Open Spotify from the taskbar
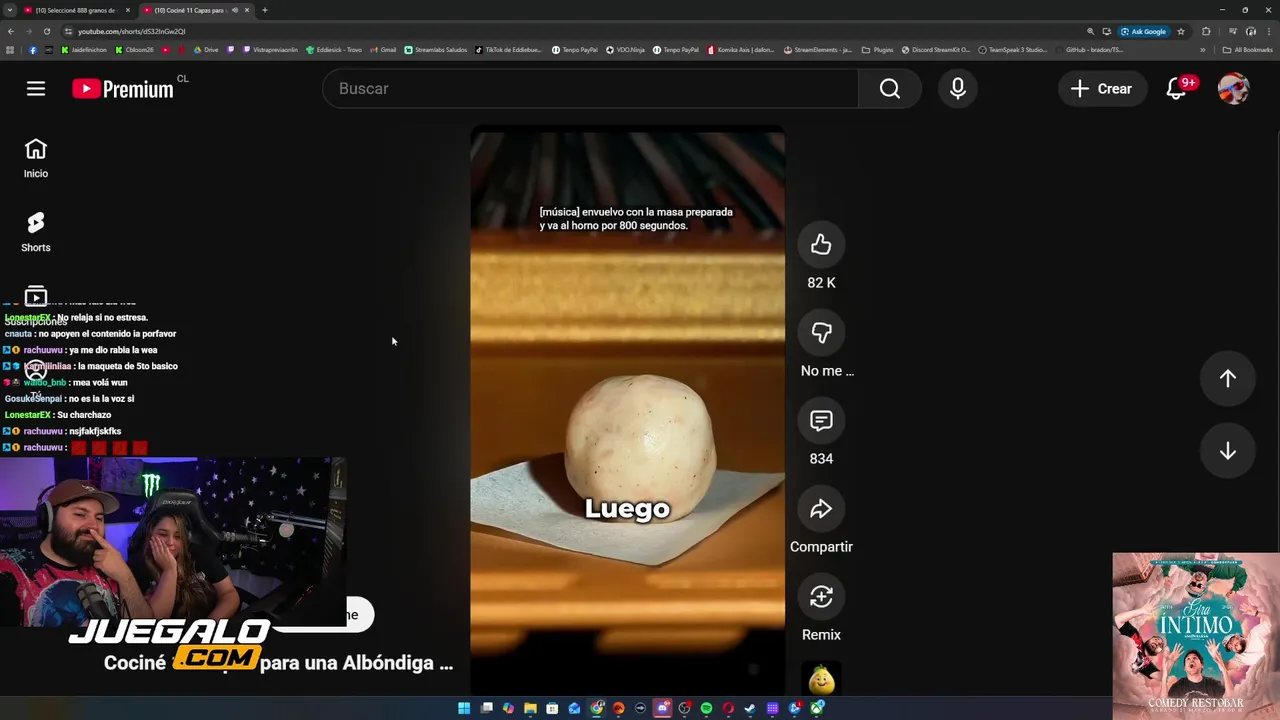The width and height of the screenshot is (1280, 720). pos(706,708)
